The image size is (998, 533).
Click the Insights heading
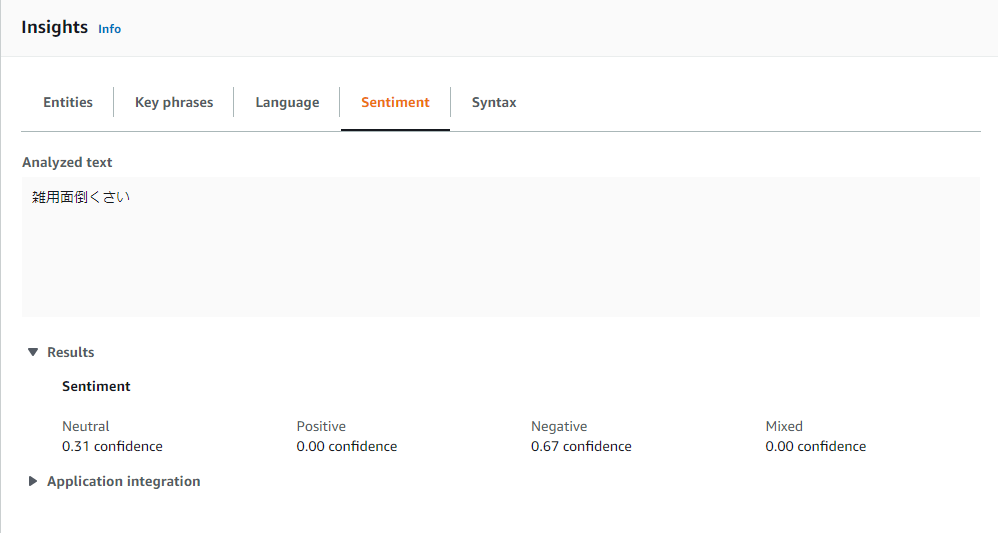(x=54, y=27)
